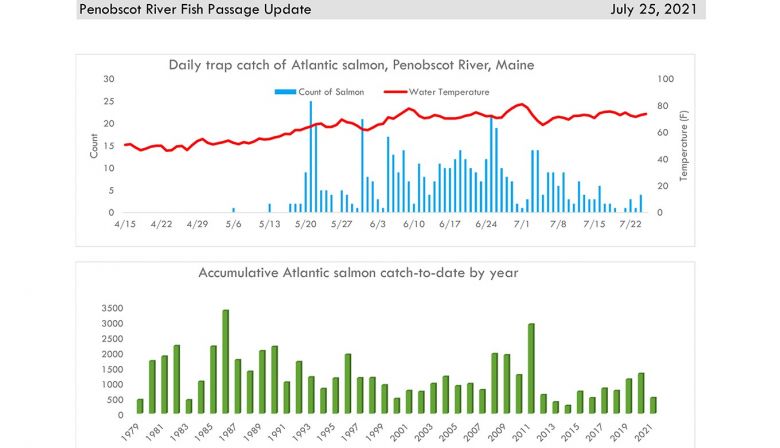
Task: Click the 6/24 x-axis date label
Action: (x=486, y=224)
